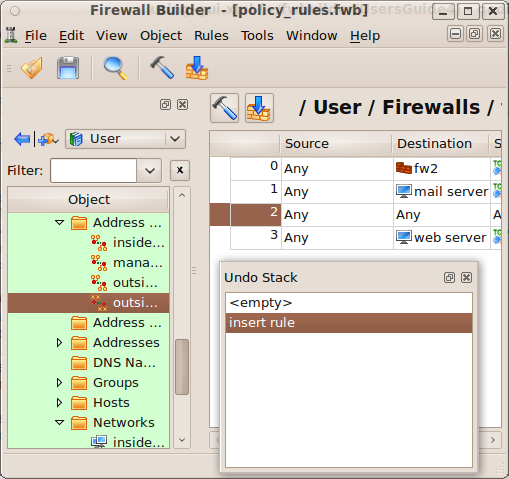Open the View menu
The image size is (509, 479).
pyautogui.click(x=112, y=35)
